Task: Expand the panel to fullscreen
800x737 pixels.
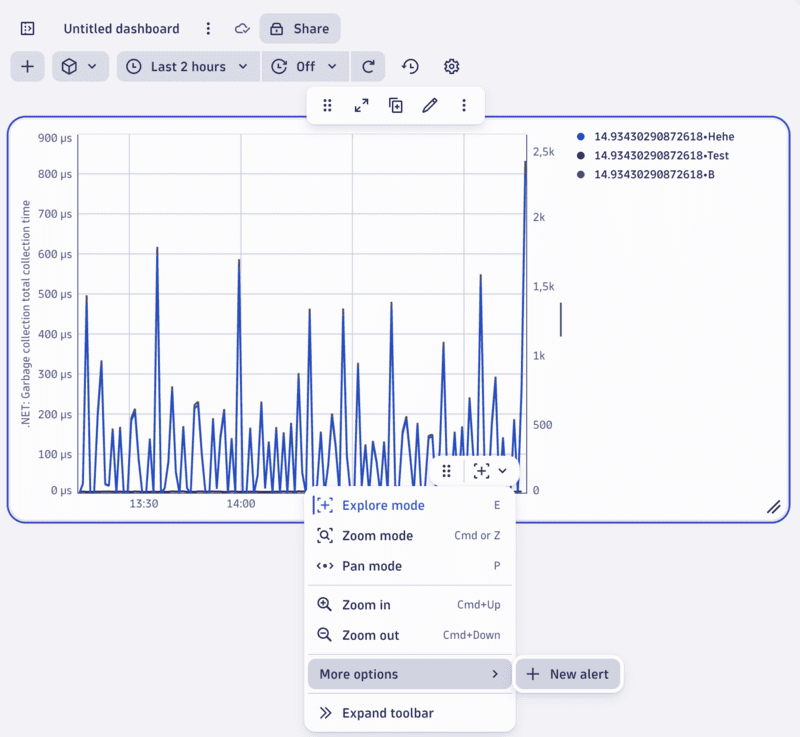Action: pos(361,104)
